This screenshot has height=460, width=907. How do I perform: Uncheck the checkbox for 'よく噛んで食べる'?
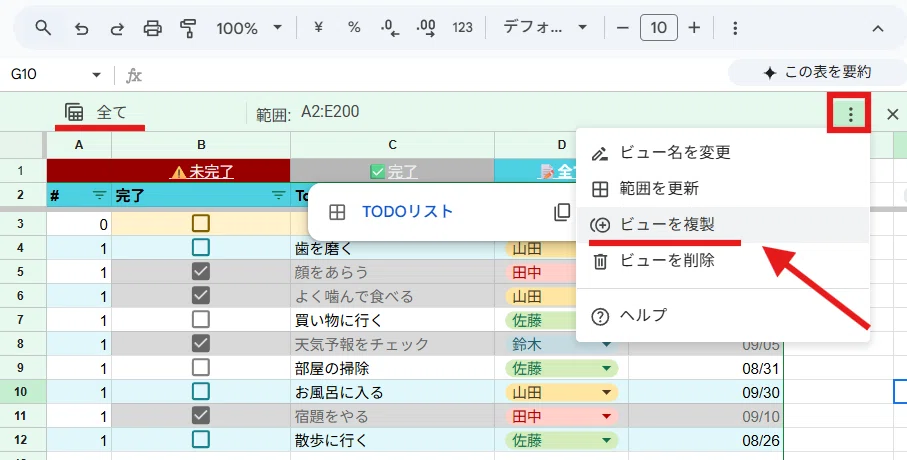pyautogui.click(x=201, y=296)
